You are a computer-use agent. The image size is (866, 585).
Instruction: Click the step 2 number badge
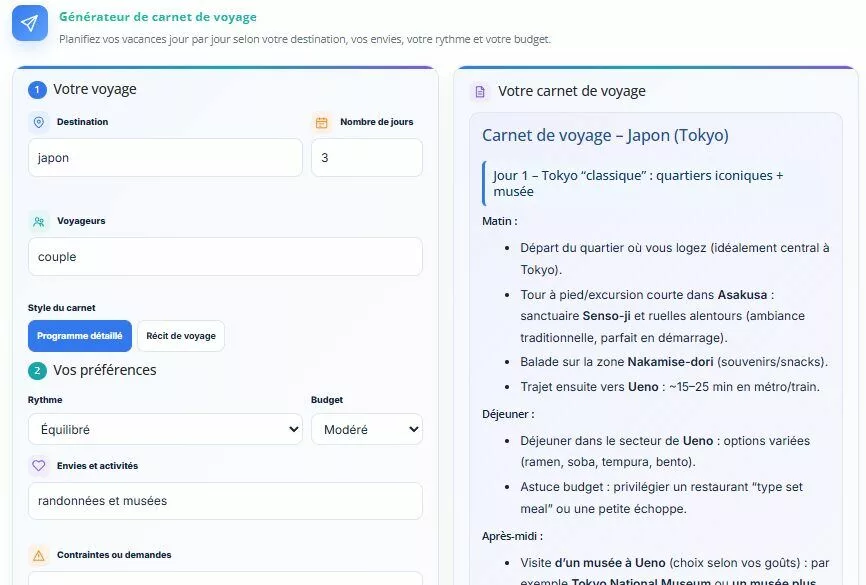click(37, 370)
